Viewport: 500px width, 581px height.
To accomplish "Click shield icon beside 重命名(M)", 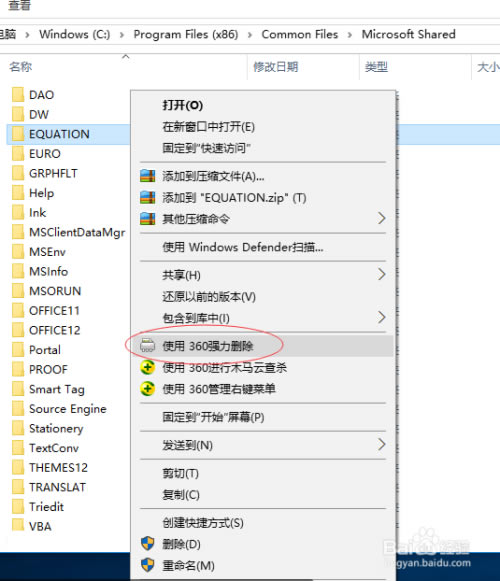I will point(148,565).
